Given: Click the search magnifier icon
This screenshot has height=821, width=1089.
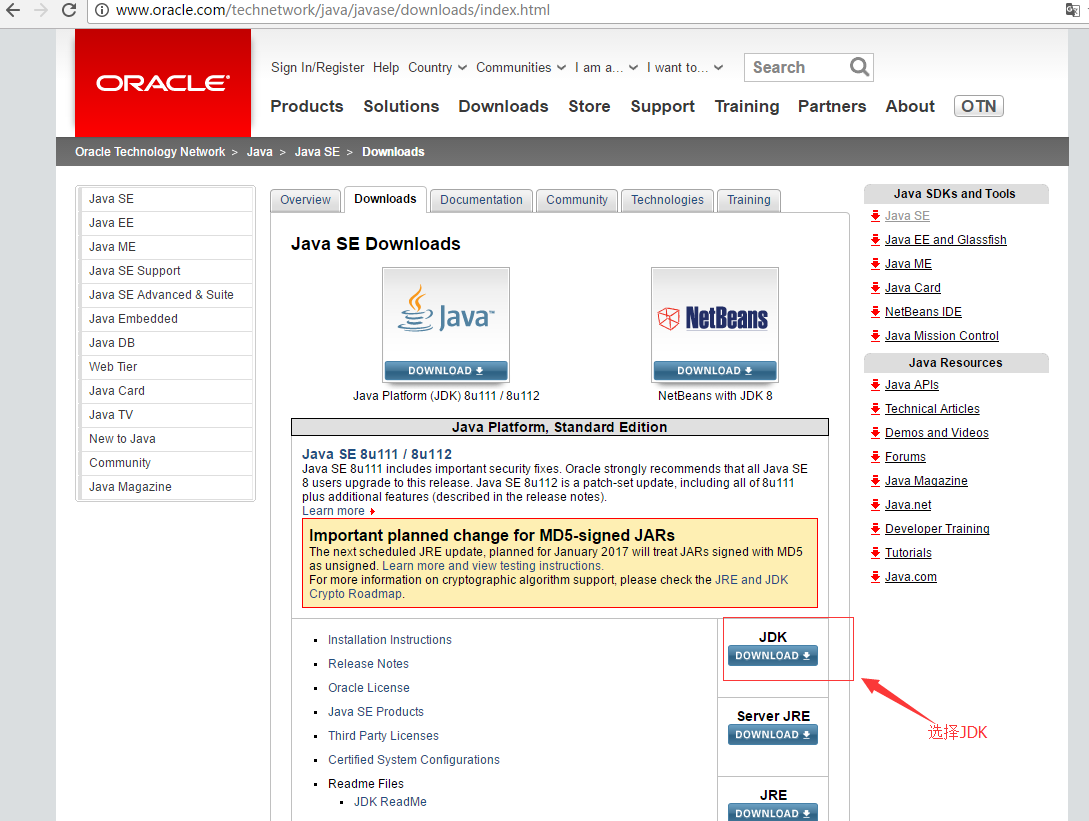Looking at the screenshot, I should click(x=859, y=67).
